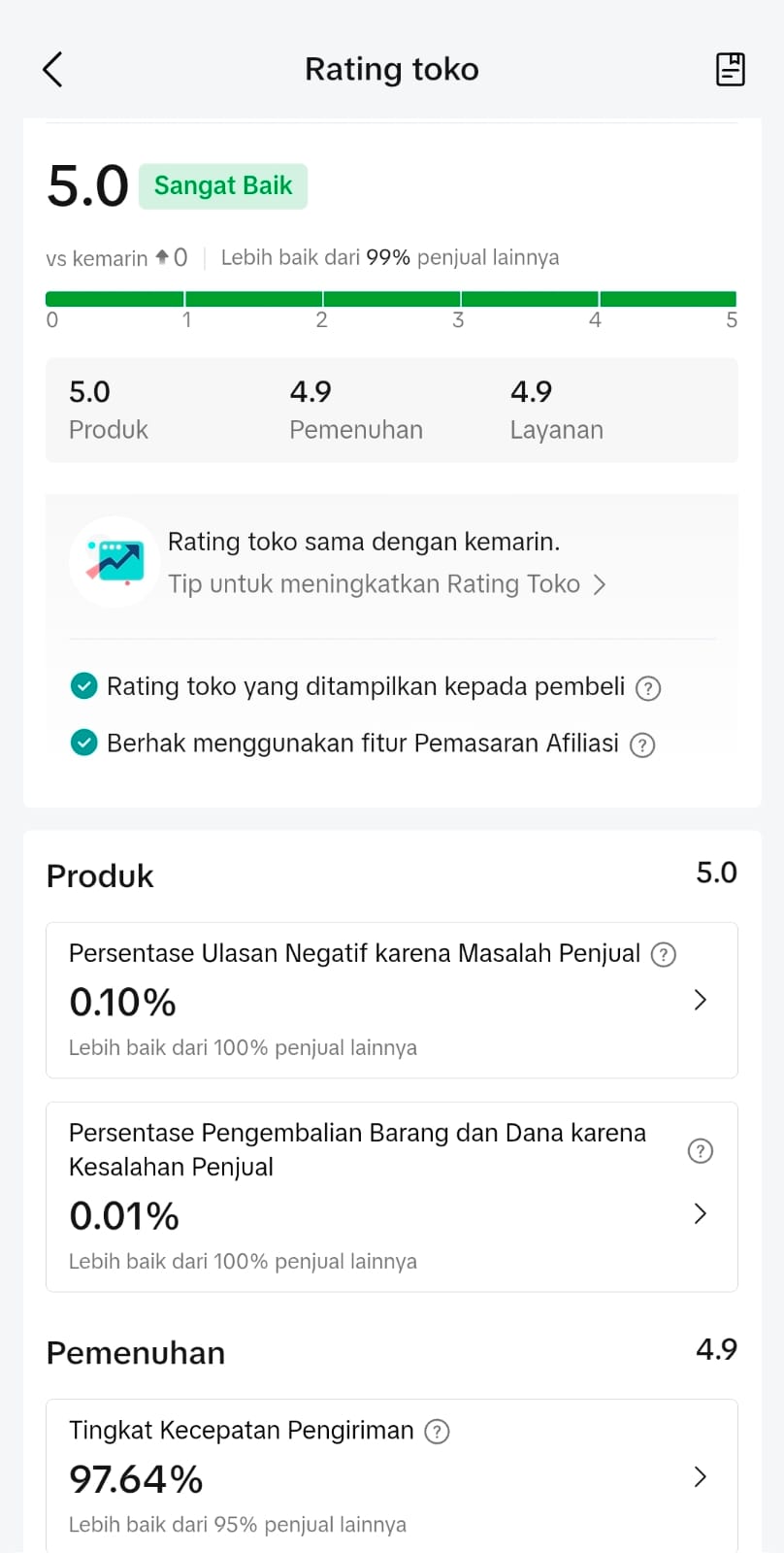Select the Produk score tile
Viewport: 784px width, 1553px height.
[109, 410]
